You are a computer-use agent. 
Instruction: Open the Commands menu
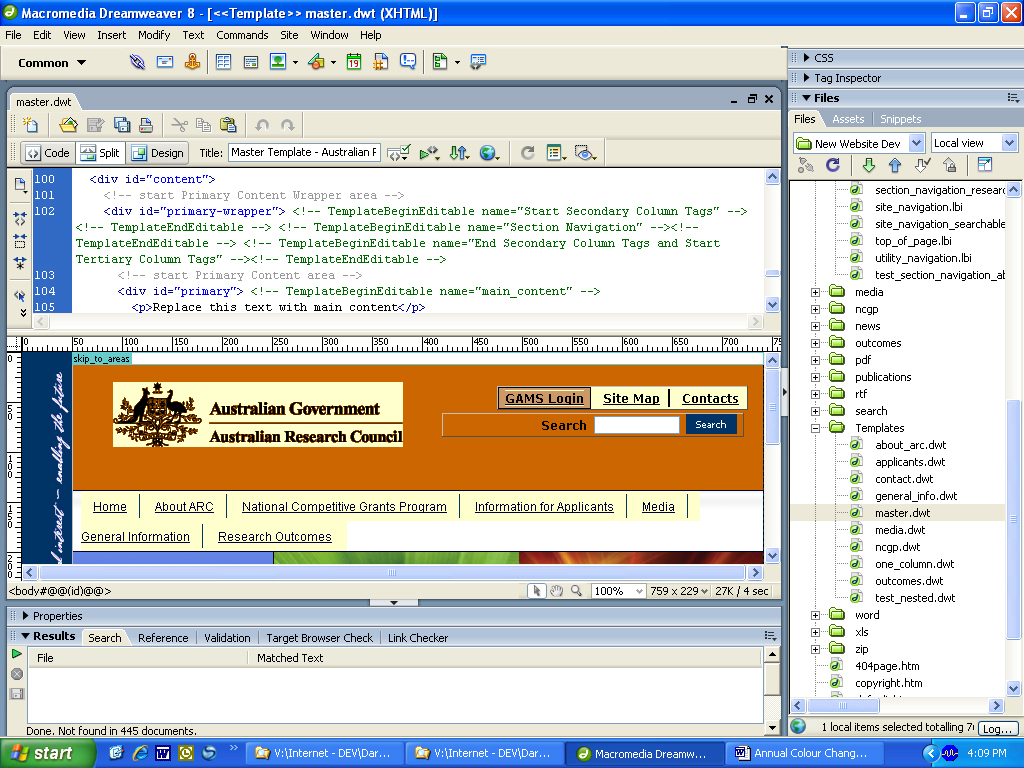[242, 35]
